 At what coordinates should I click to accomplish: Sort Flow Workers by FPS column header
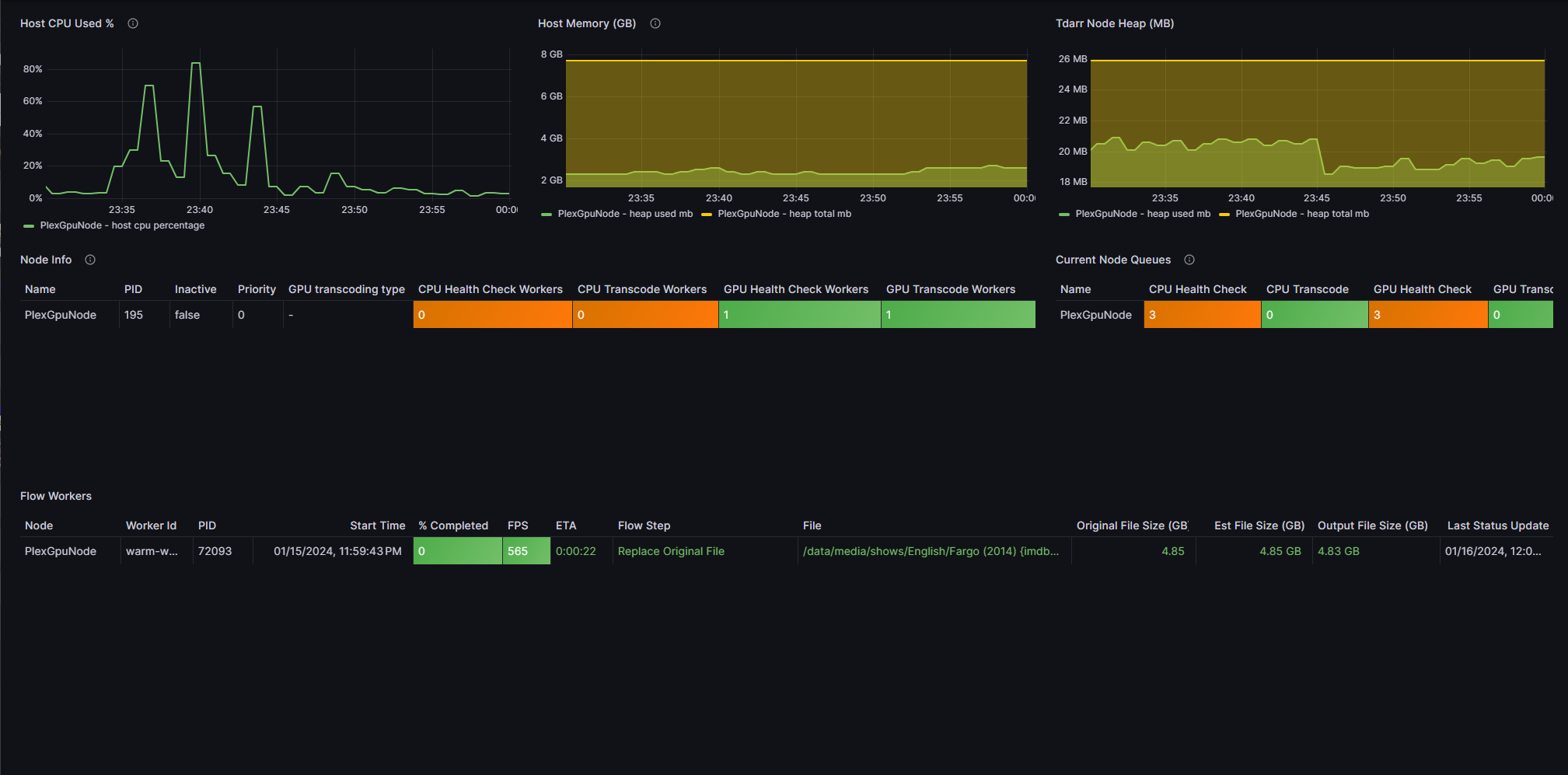click(x=518, y=525)
